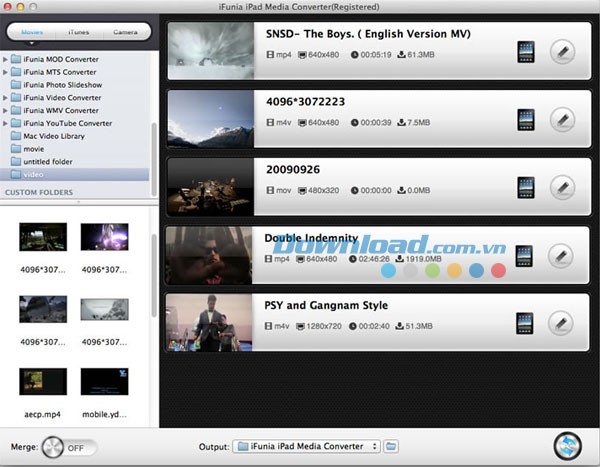600x467 pixels.
Task: Select 20090926 video thumbnail
Action: (x=211, y=187)
